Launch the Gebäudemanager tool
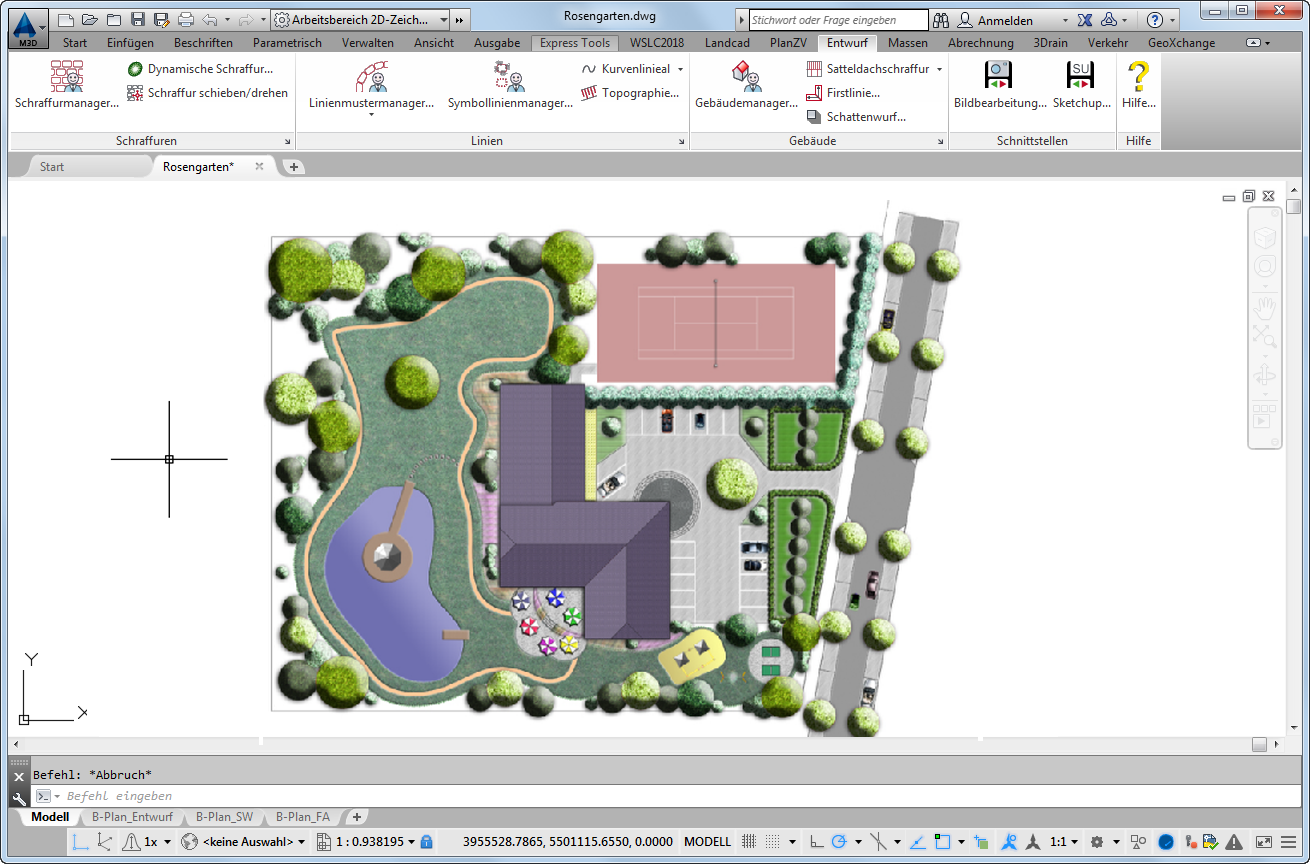This screenshot has width=1310, height=864. click(x=746, y=84)
